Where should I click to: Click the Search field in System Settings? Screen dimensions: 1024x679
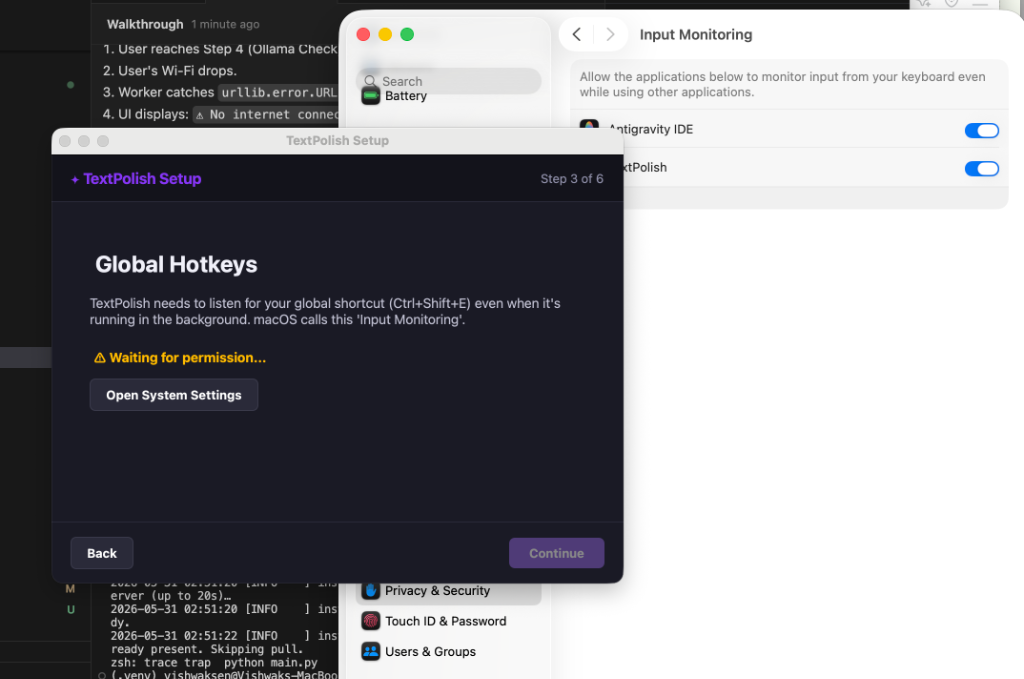(449, 81)
